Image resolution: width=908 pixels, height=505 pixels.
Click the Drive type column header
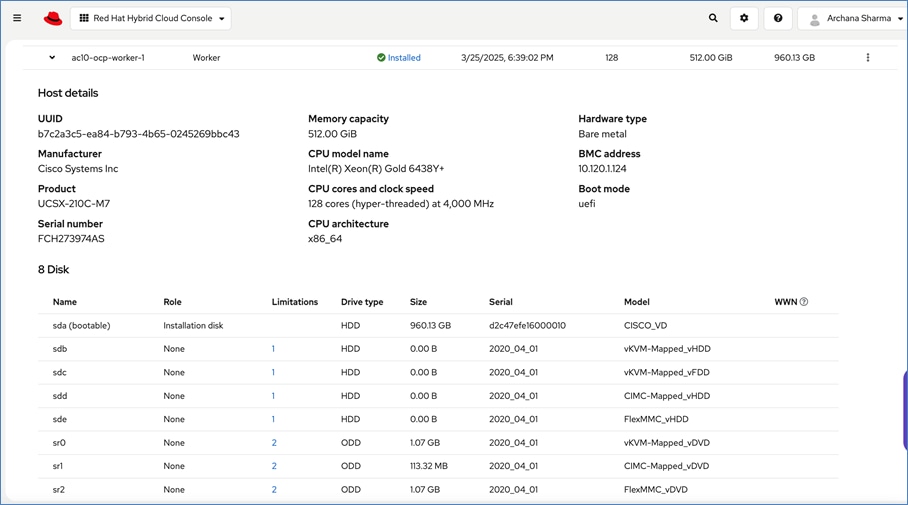(362, 302)
